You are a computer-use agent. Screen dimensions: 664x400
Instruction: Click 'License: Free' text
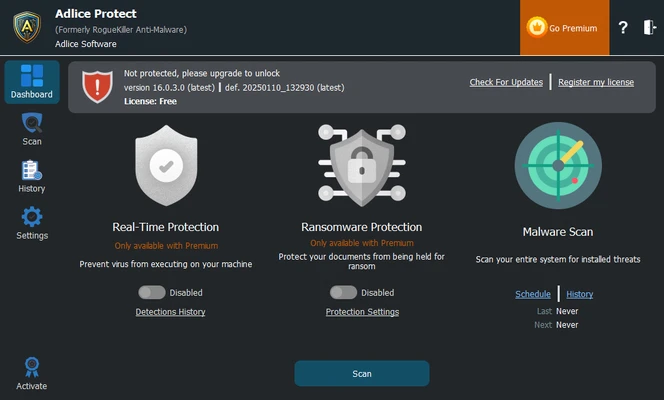[x=150, y=101]
